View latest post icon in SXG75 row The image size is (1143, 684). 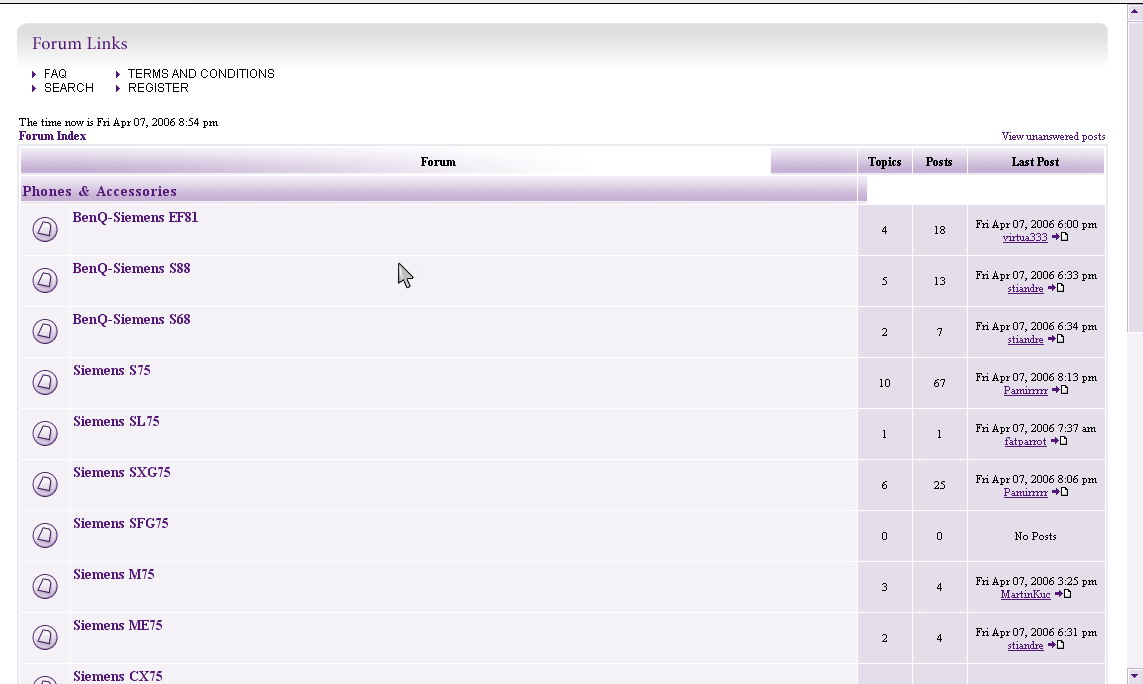(x=1060, y=492)
